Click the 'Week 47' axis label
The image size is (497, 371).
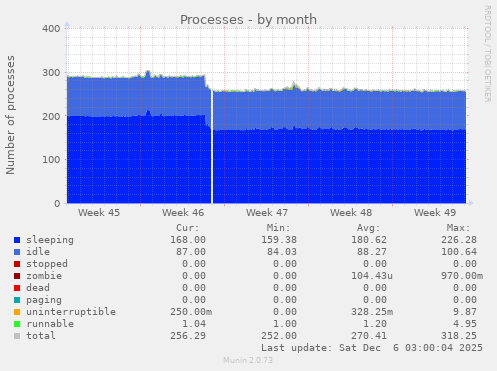[267, 213]
